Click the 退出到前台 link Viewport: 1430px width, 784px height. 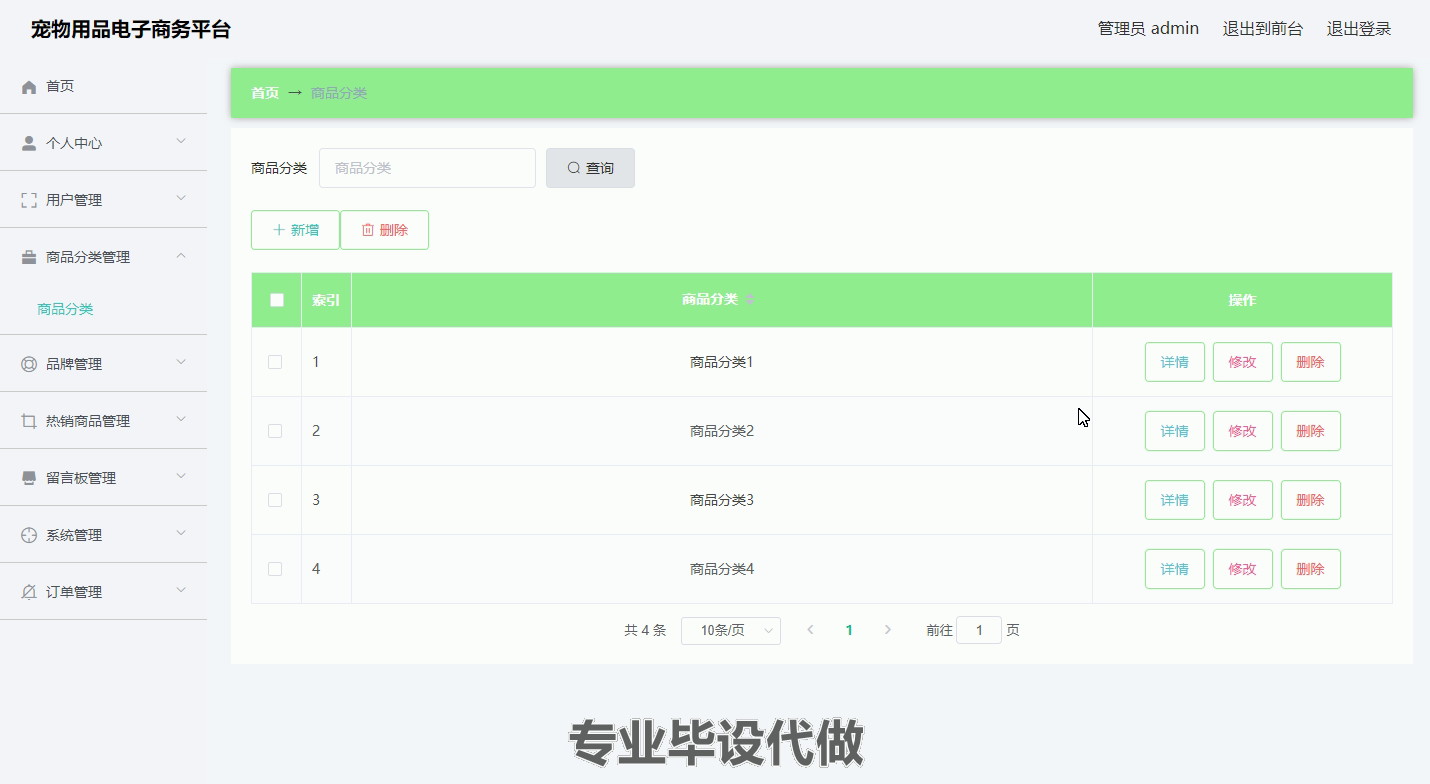(x=1263, y=29)
